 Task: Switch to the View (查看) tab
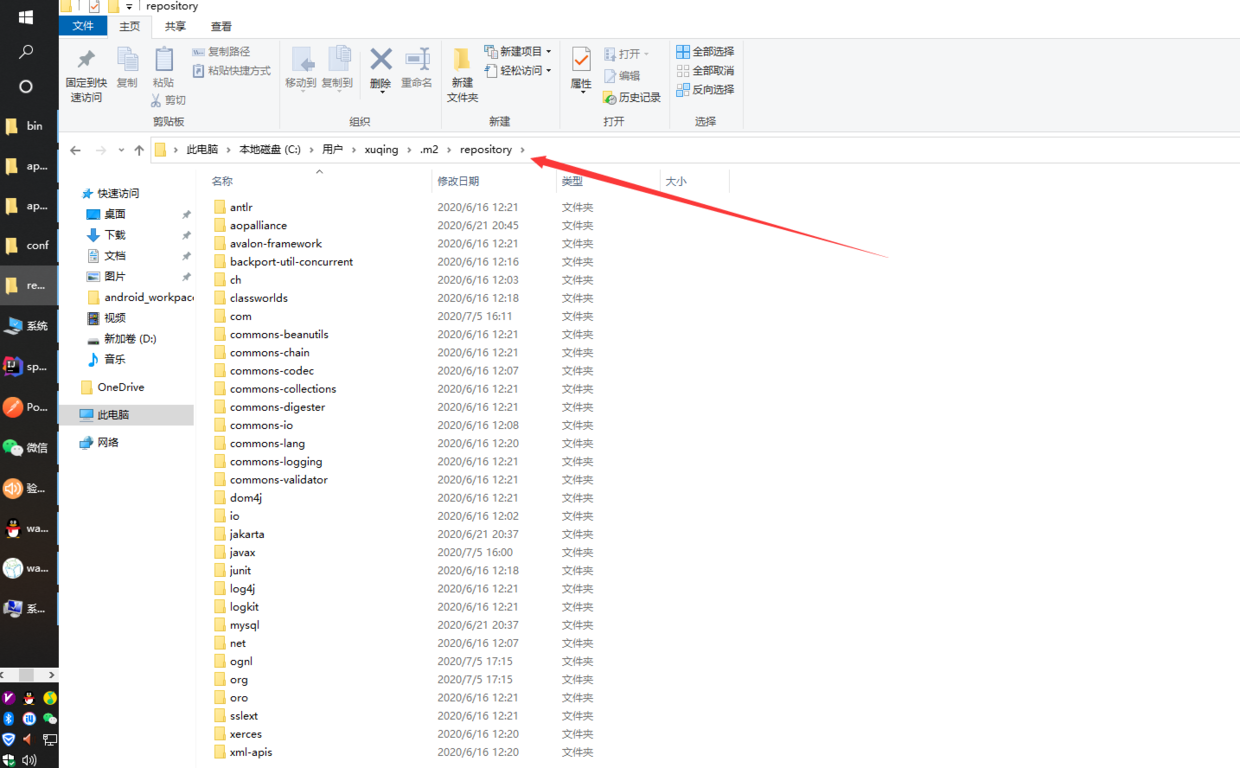[221, 27]
